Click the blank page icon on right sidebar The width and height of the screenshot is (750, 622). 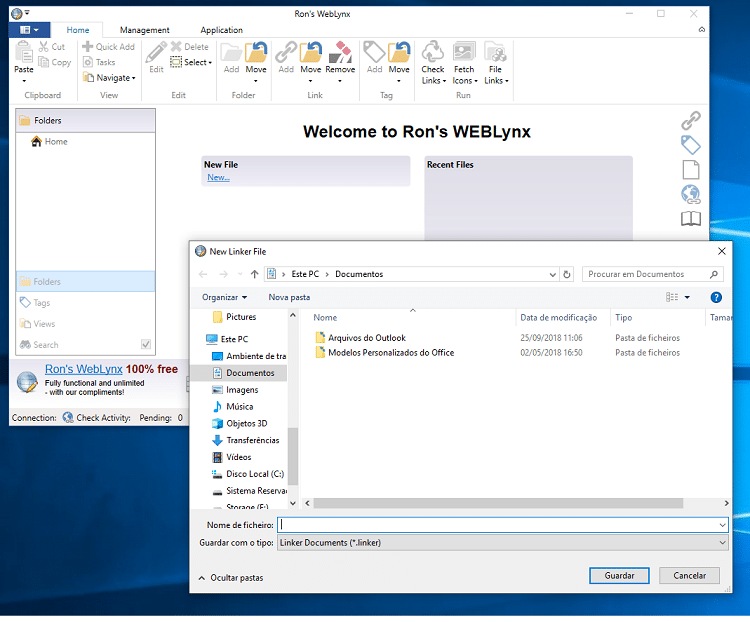[x=691, y=170]
